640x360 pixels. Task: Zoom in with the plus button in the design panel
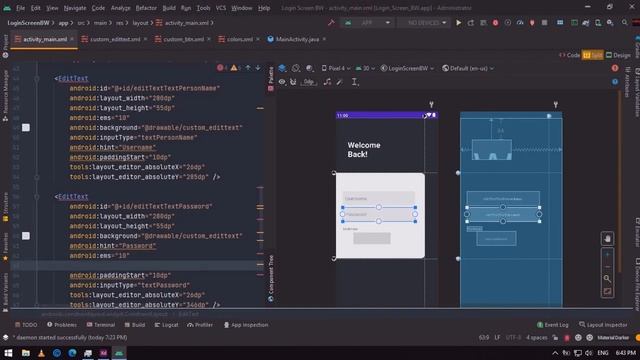607,255
